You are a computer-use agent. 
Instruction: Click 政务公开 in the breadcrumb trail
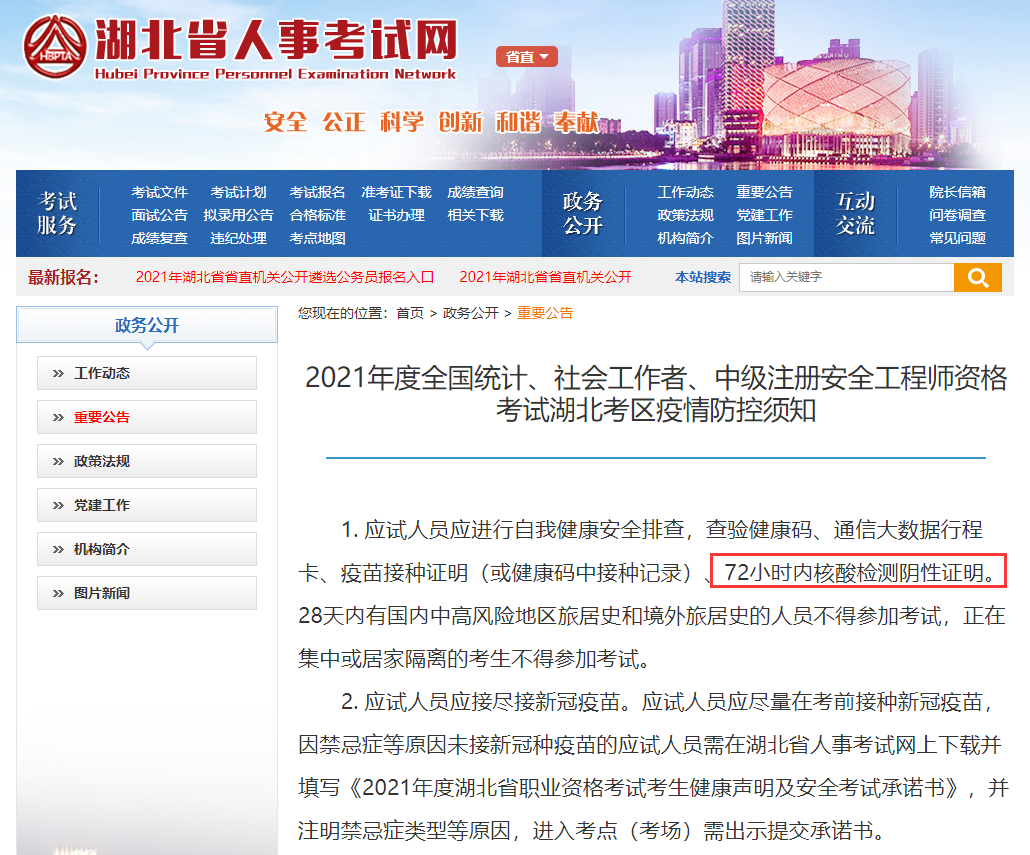pos(470,313)
